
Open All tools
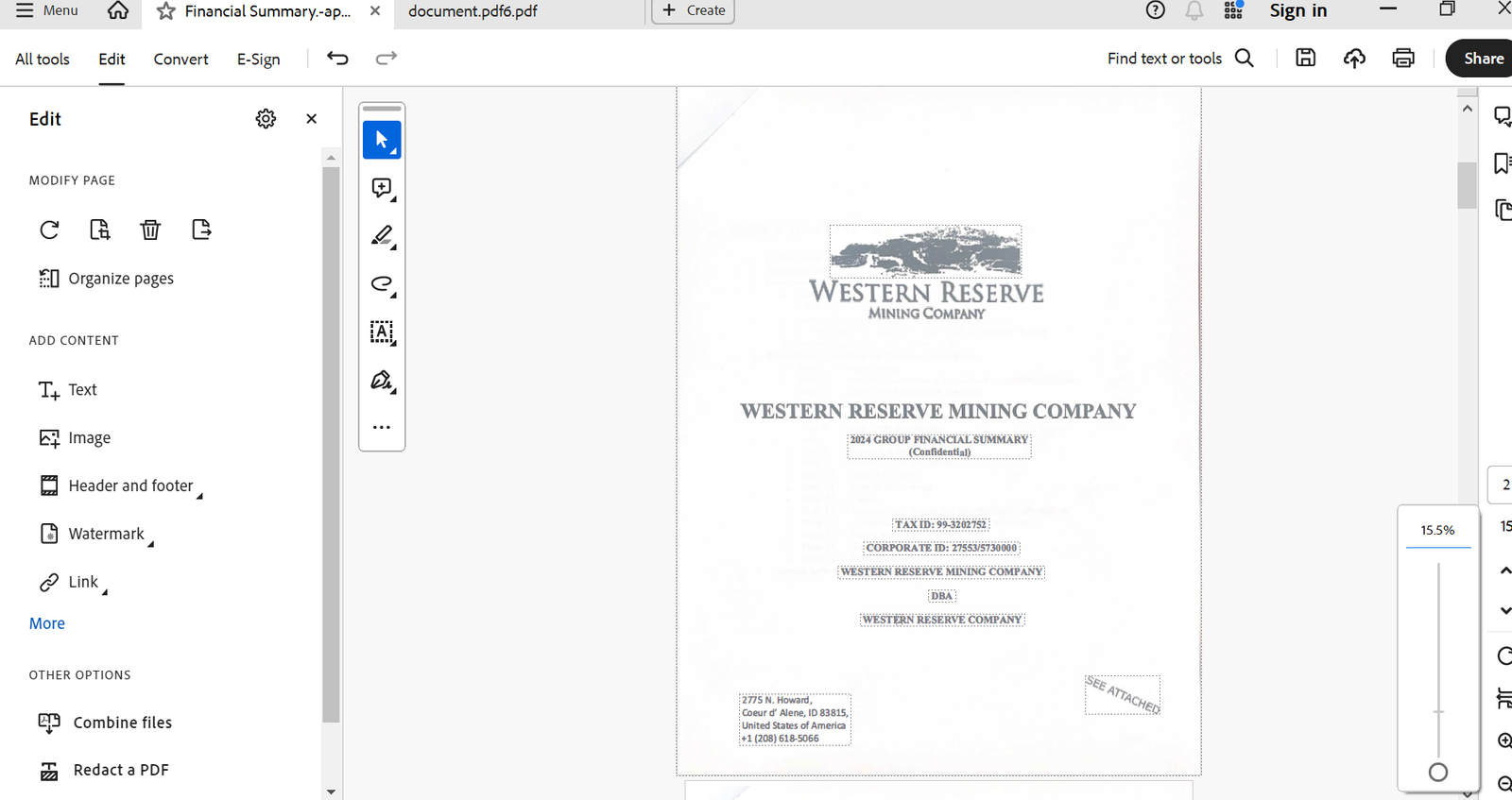43,59
